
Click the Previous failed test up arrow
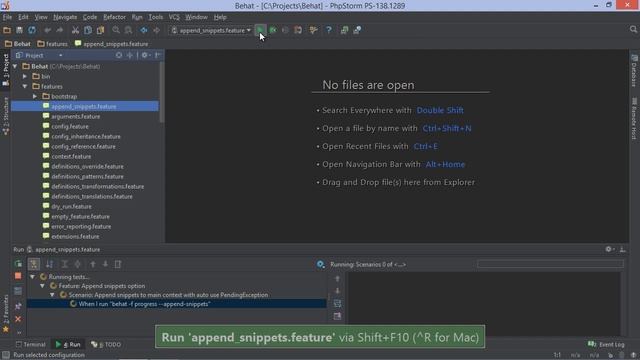(93, 264)
